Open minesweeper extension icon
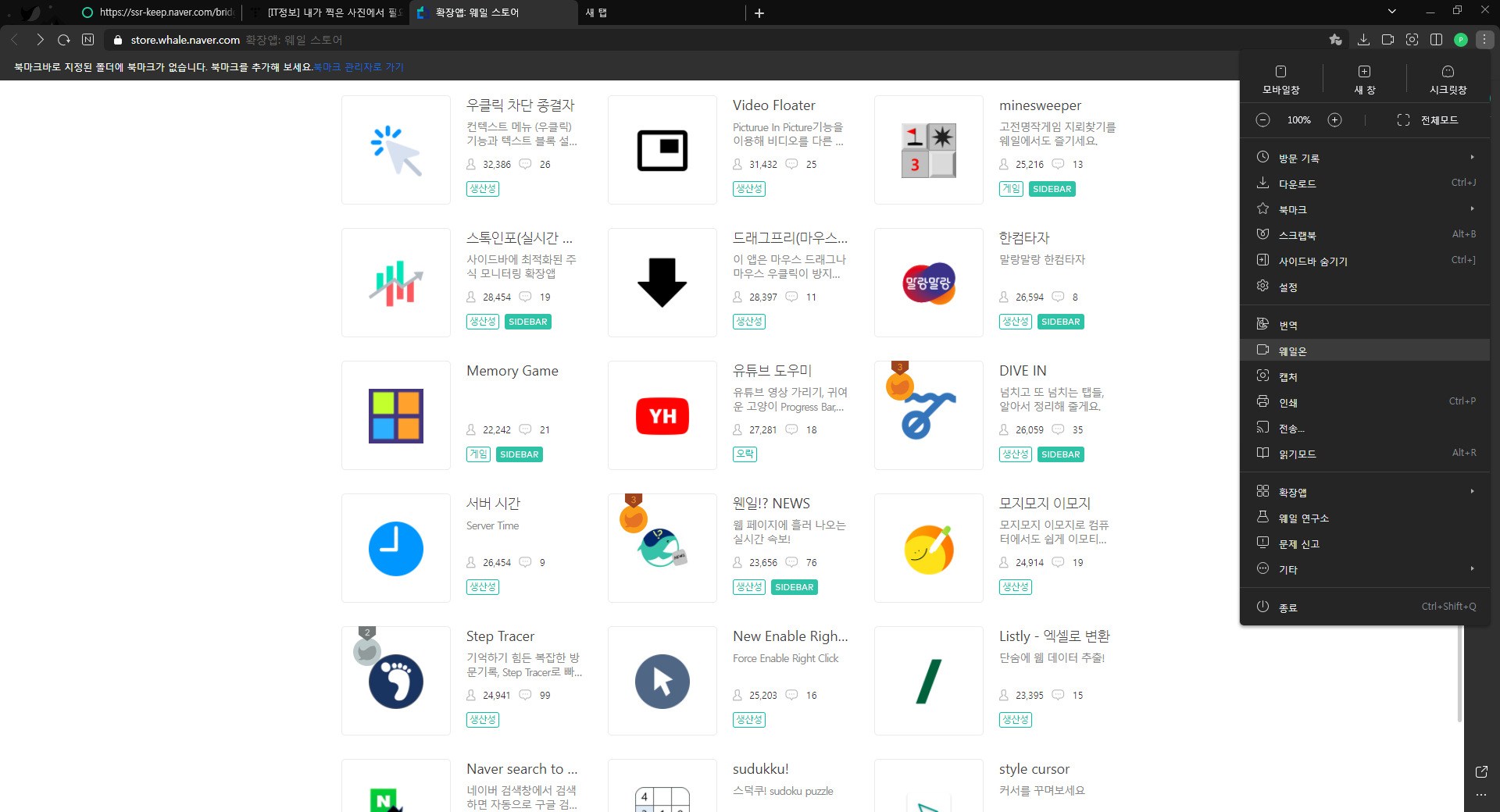Image resolution: width=1500 pixels, height=812 pixels. (x=929, y=150)
